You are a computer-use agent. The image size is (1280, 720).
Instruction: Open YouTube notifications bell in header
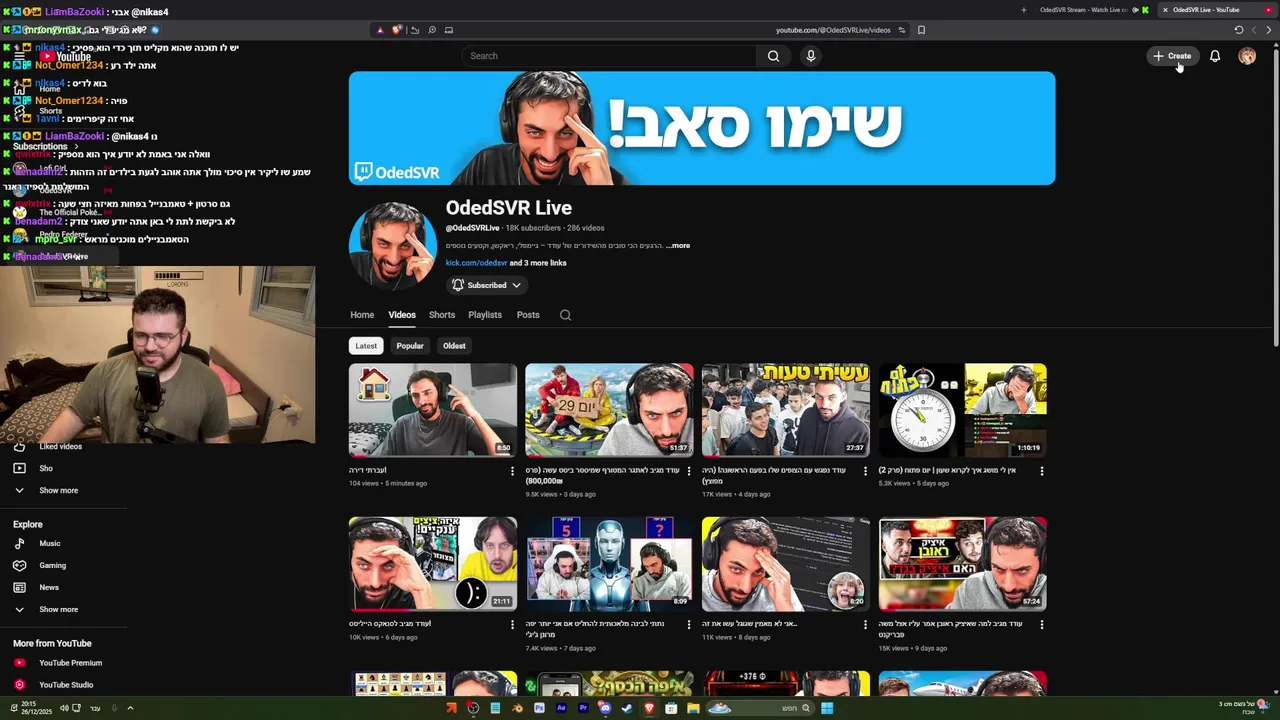pyautogui.click(x=1215, y=56)
